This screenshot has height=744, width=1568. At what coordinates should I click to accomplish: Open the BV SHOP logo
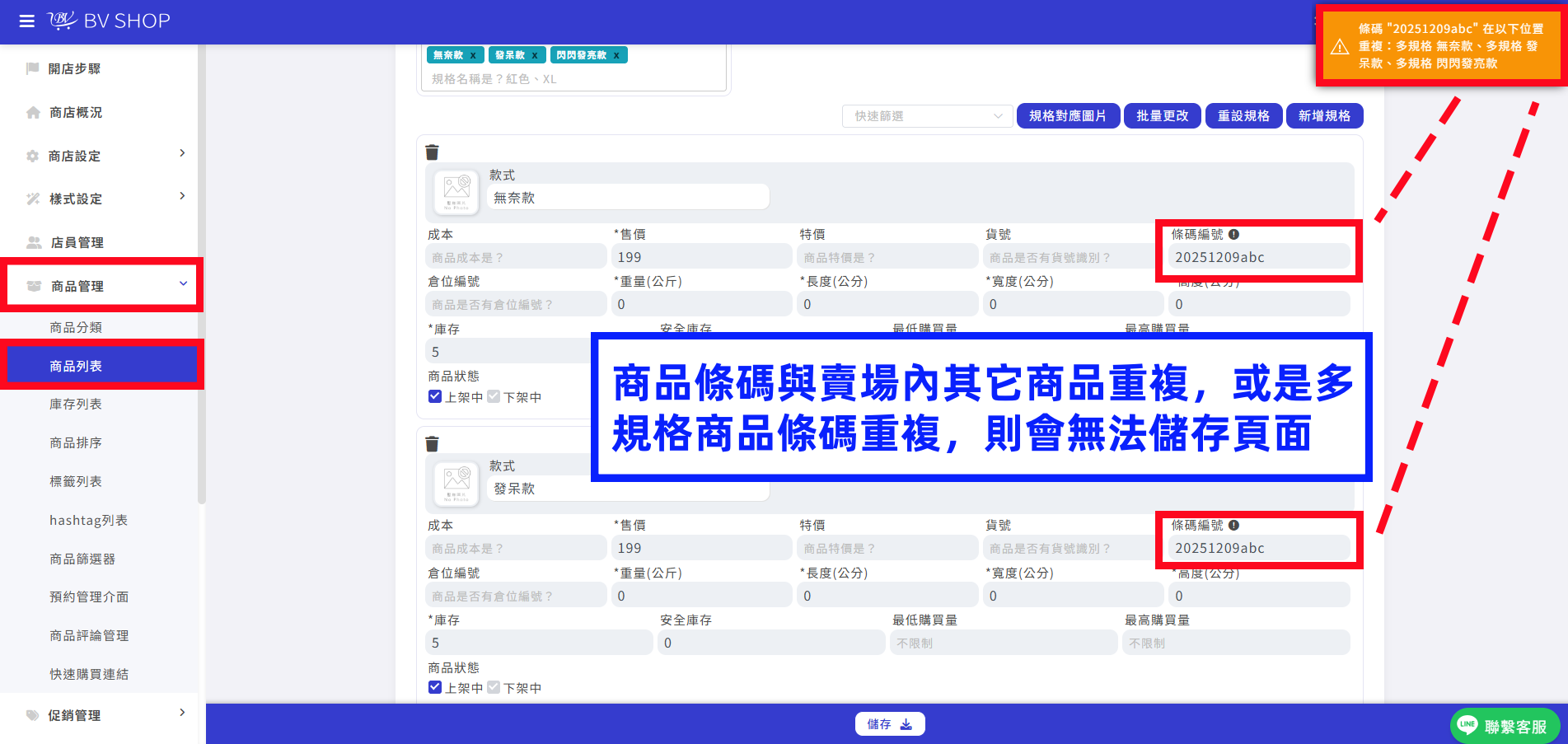pos(109,21)
